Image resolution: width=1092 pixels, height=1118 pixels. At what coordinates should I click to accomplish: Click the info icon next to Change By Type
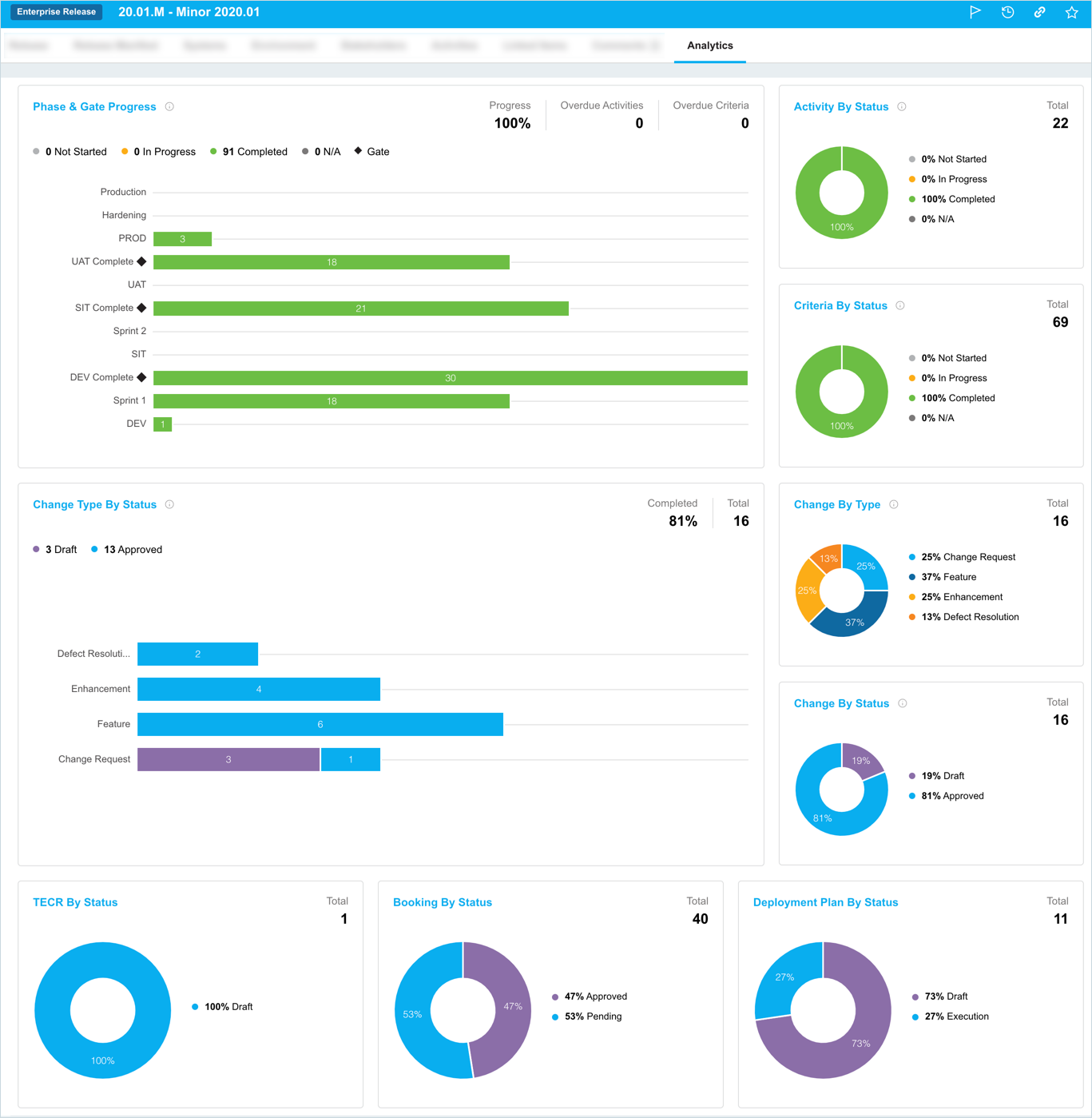[x=894, y=504]
